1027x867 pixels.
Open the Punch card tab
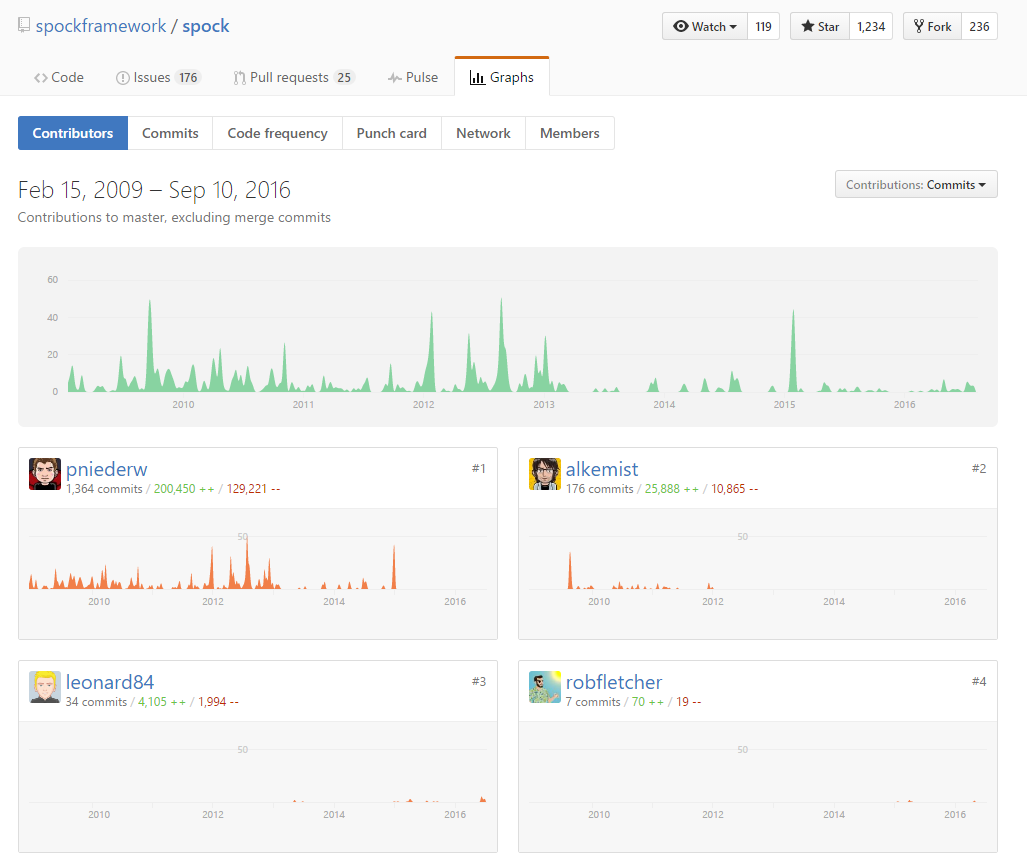tap(392, 133)
